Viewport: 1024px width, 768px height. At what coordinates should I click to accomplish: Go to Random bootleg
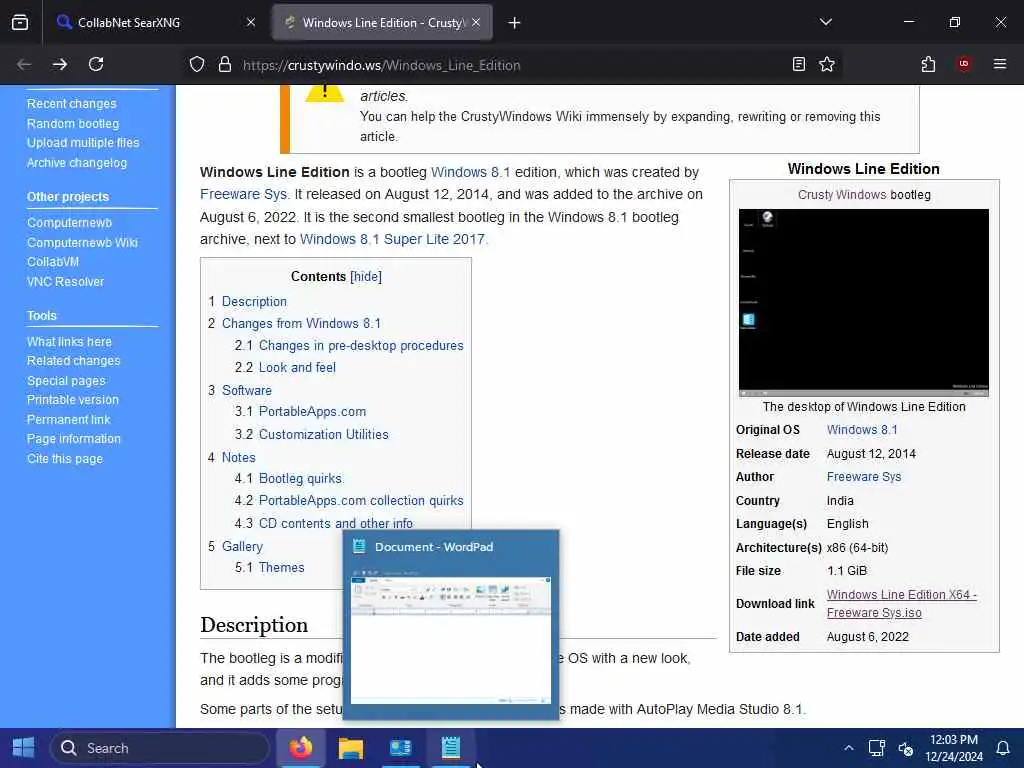pyautogui.click(x=73, y=123)
